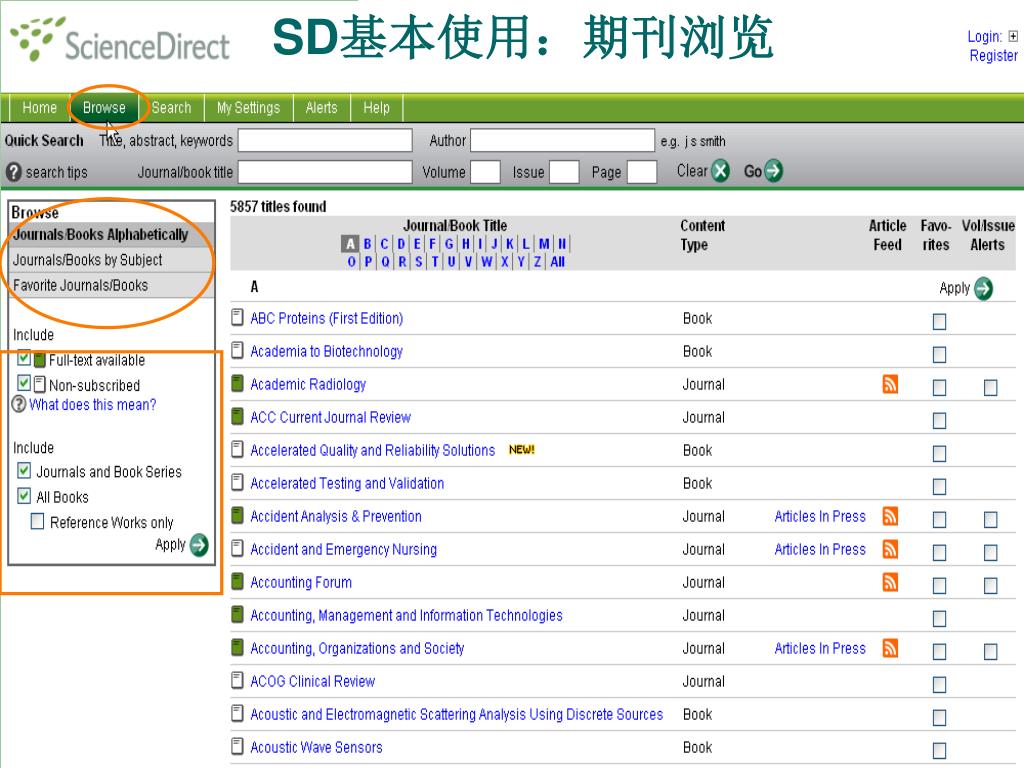The height and width of the screenshot is (768, 1024).
Task: Open the RSS feed for Accounting Forum
Action: coord(889,582)
